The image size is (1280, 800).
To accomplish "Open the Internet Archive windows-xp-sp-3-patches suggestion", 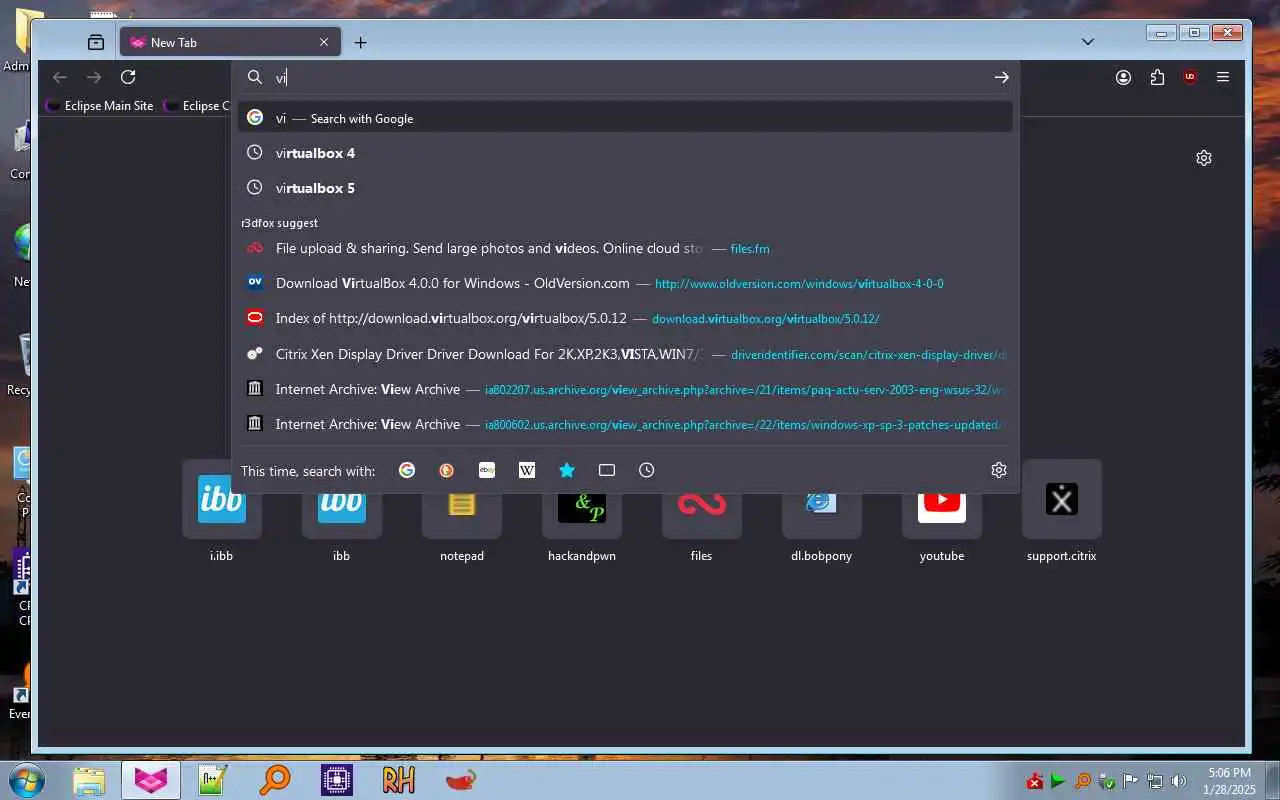I will click(625, 424).
